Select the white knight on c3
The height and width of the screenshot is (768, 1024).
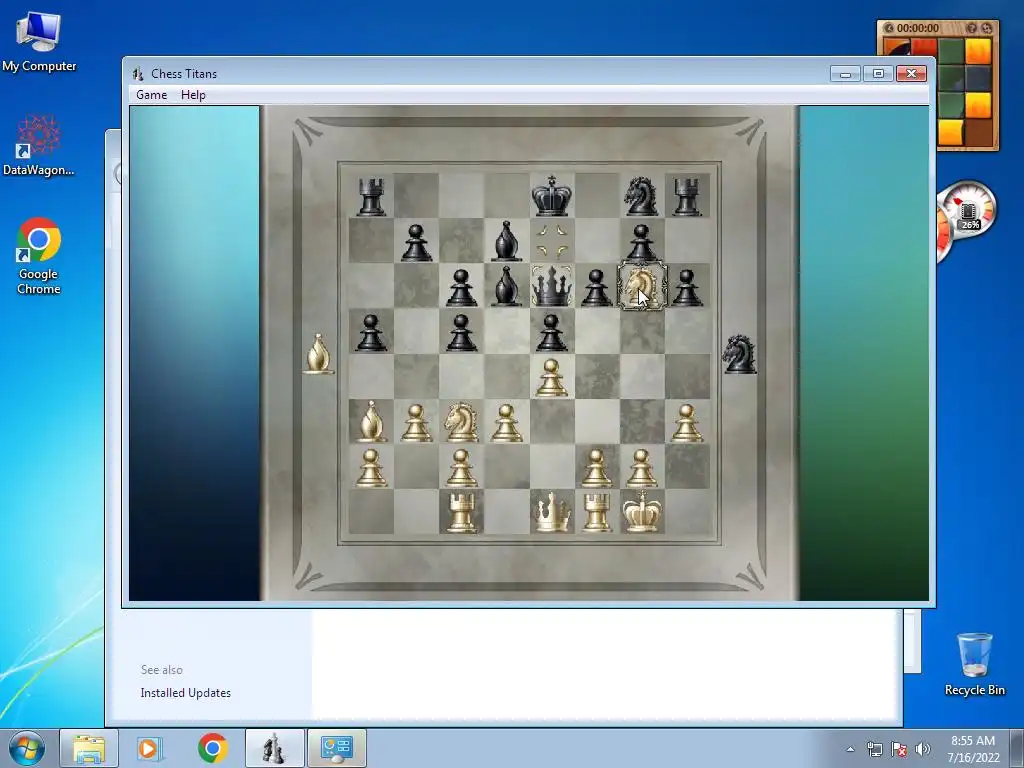[462, 422]
